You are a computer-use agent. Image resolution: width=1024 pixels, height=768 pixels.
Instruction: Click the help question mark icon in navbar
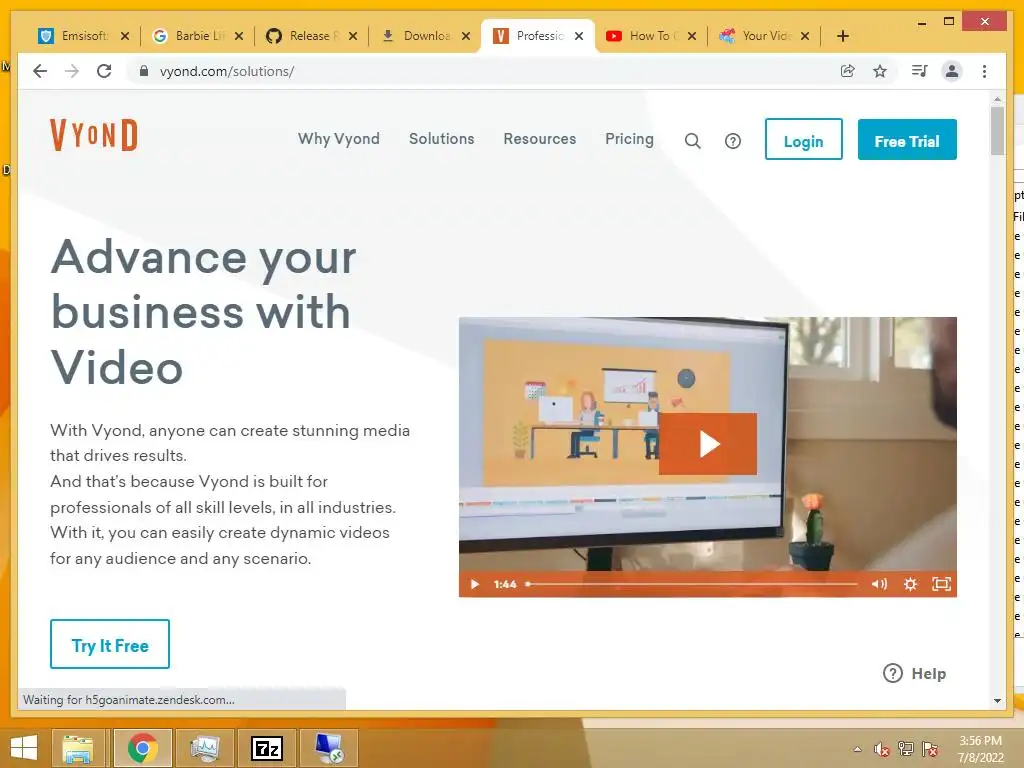(x=733, y=141)
